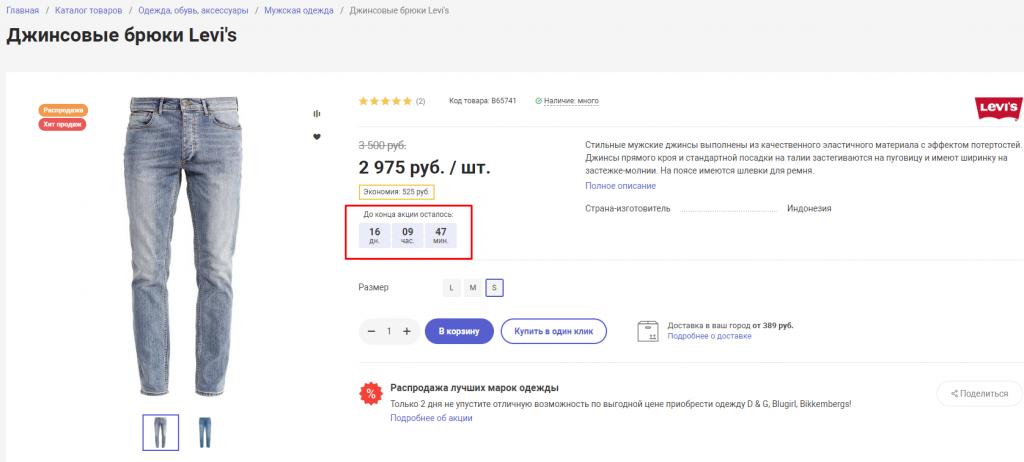Open Подробнее об акции link
The image size is (1024, 462).
(x=431, y=418)
